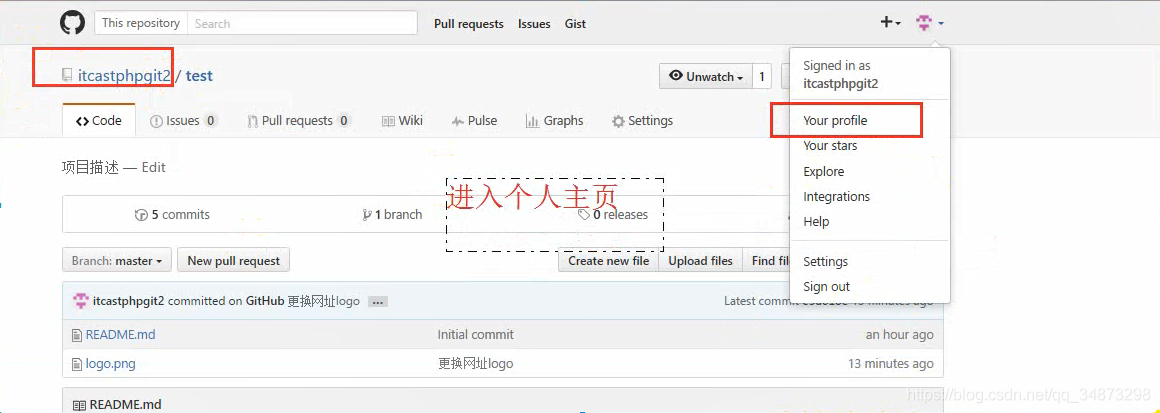Select Help from user menu

pyautogui.click(x=816, y=221)
